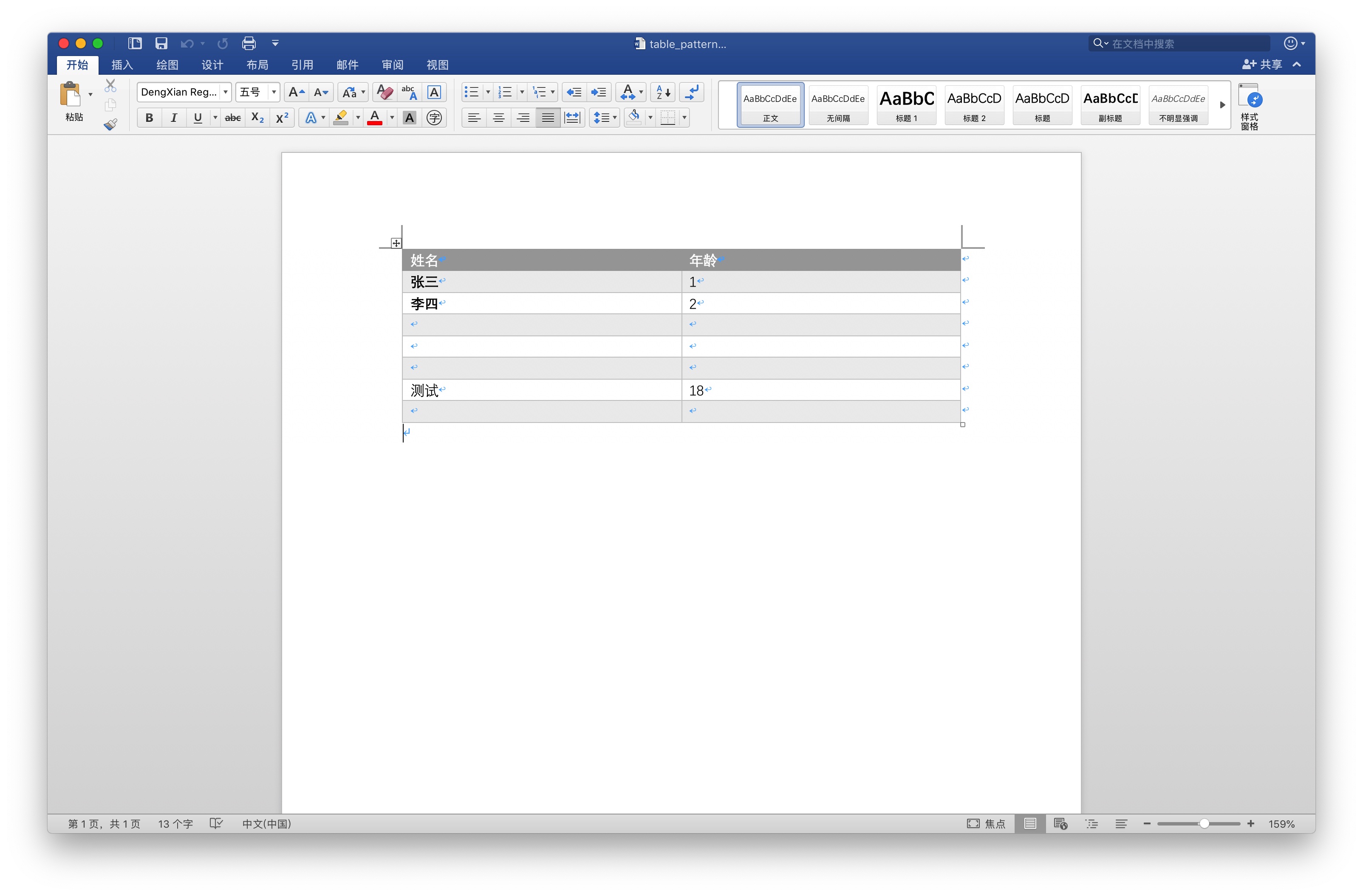Expand the styles gallery arrow

click(1222, 105)
